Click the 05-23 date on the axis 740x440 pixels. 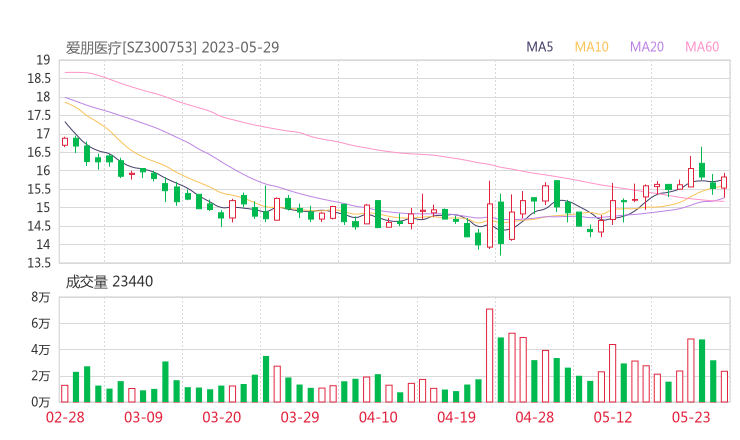[690, 417]
